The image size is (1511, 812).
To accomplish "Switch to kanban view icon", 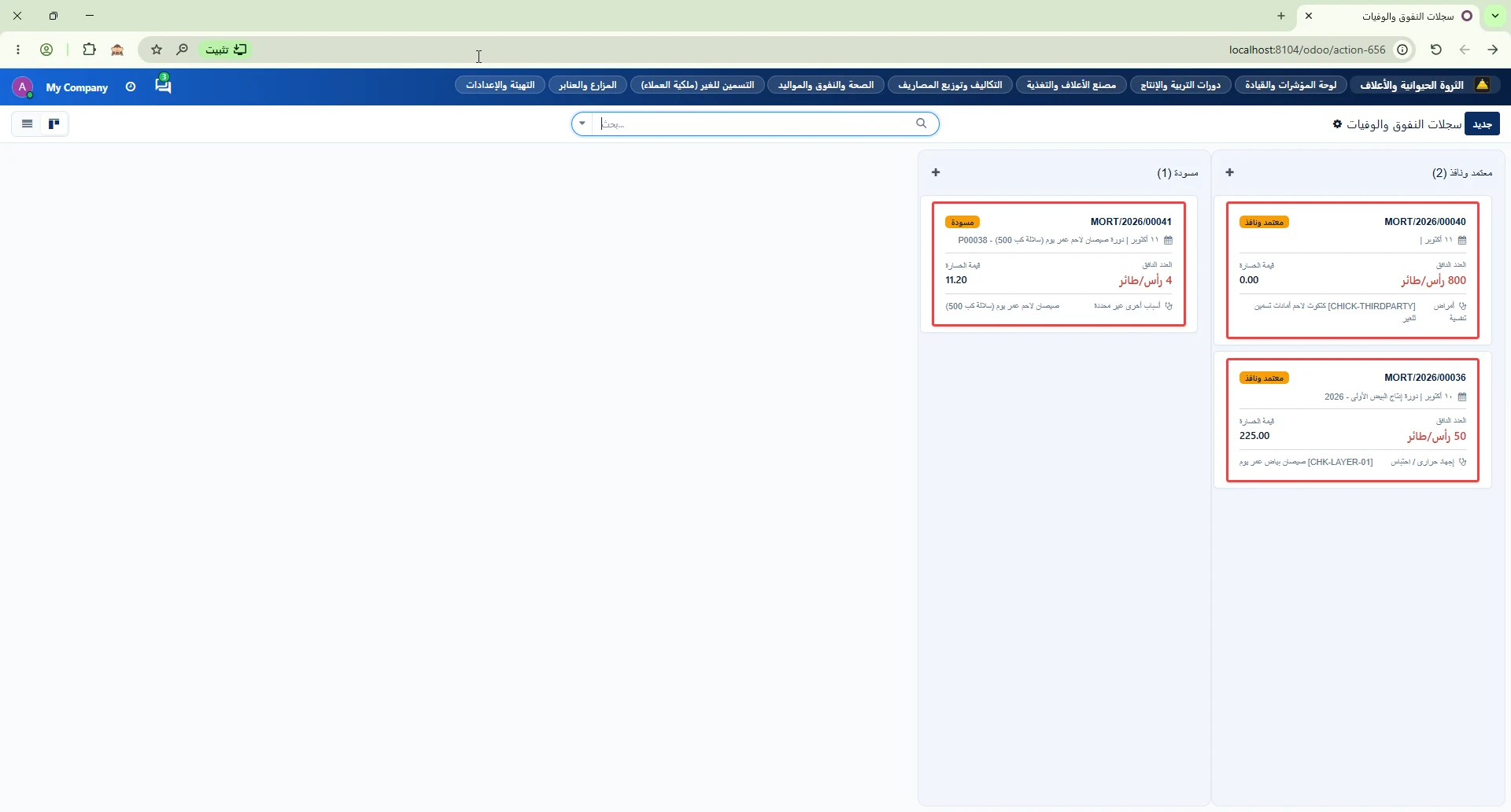I will click(54, 124).
